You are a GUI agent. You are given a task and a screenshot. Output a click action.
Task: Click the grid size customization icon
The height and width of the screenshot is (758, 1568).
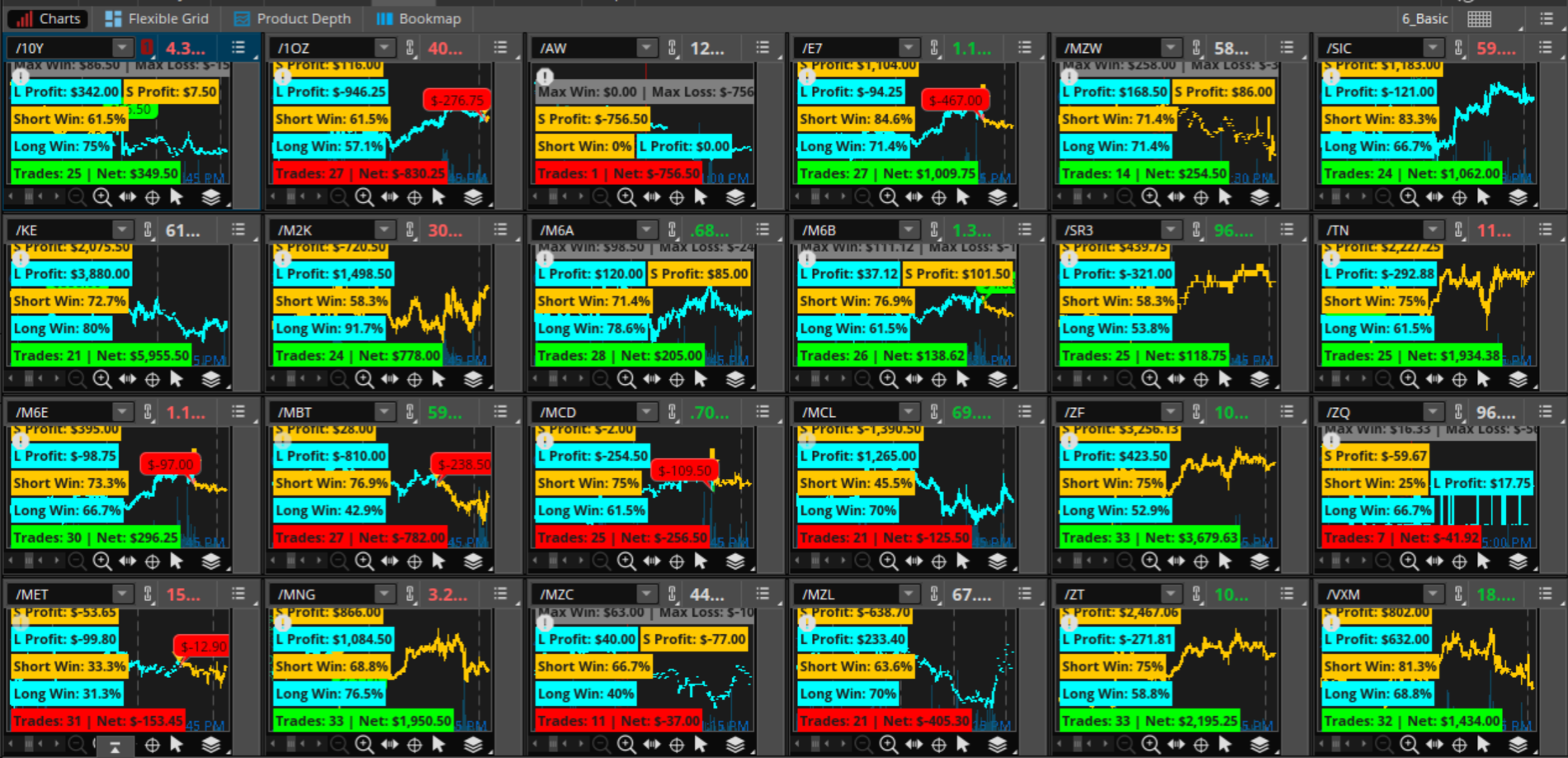[1480, 18]
